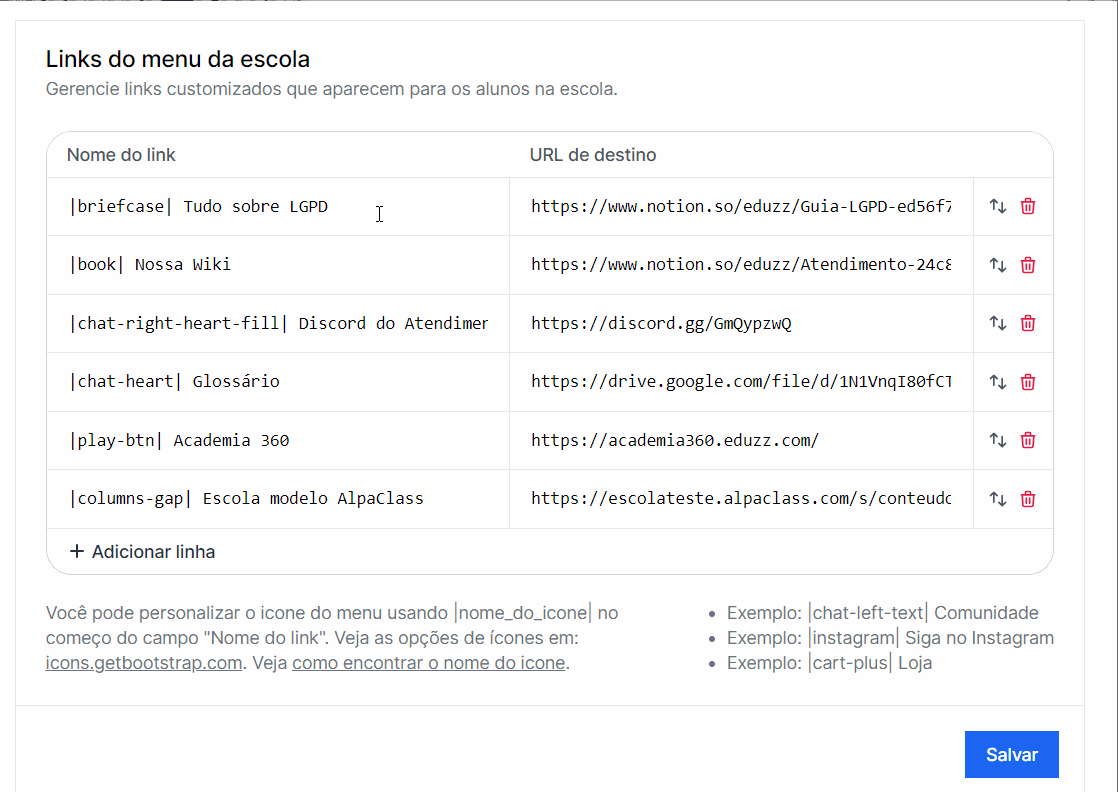Viewport: 1118px width, 792px height.
Task: Edit the Tudo sobre LGPD name field
Action: (x=278, y=207)
